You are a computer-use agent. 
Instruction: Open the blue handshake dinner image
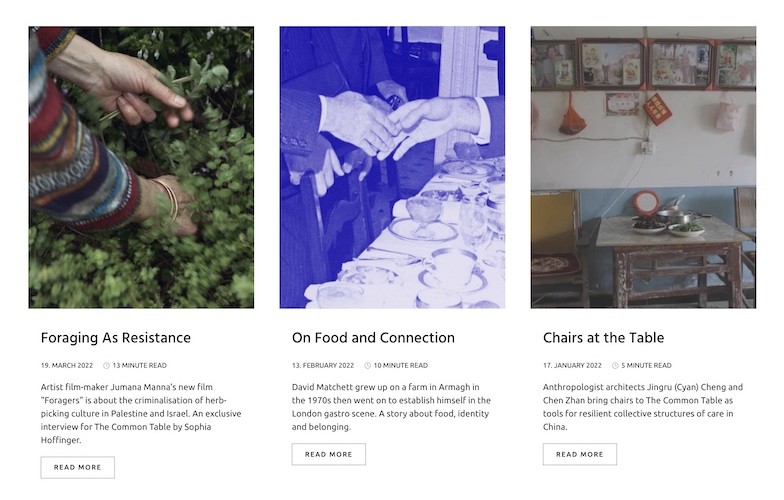(x=392, y=167)
